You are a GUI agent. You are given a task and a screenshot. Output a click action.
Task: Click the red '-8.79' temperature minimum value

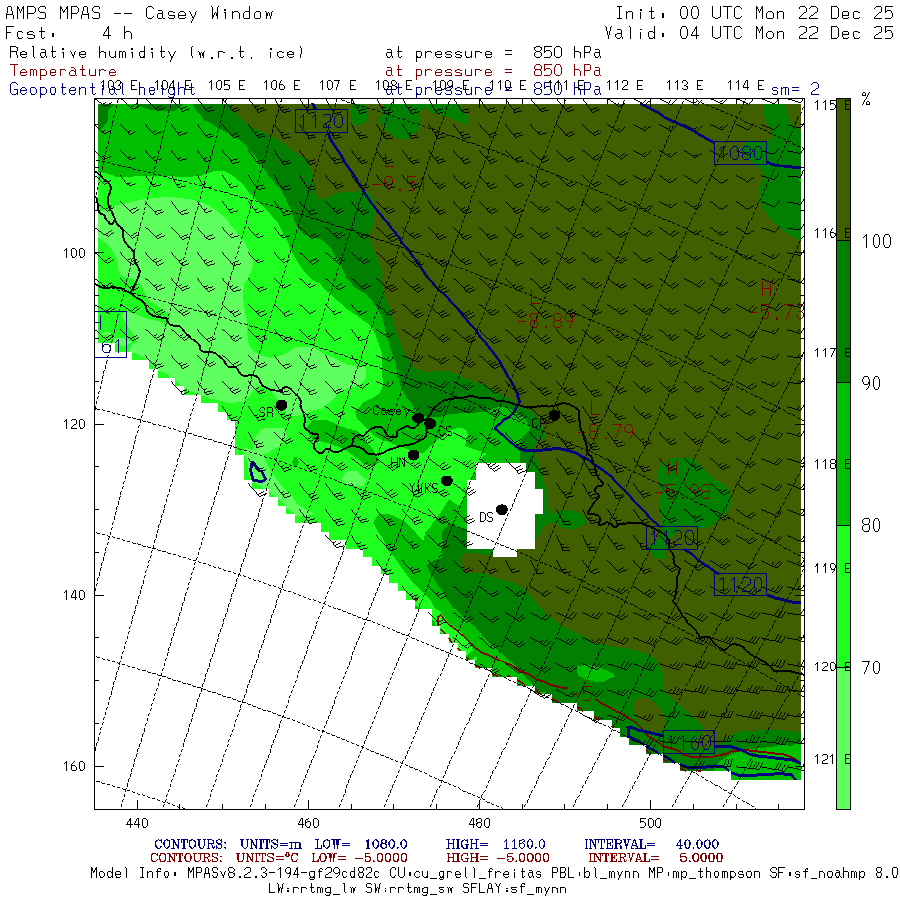coord(606,431)
